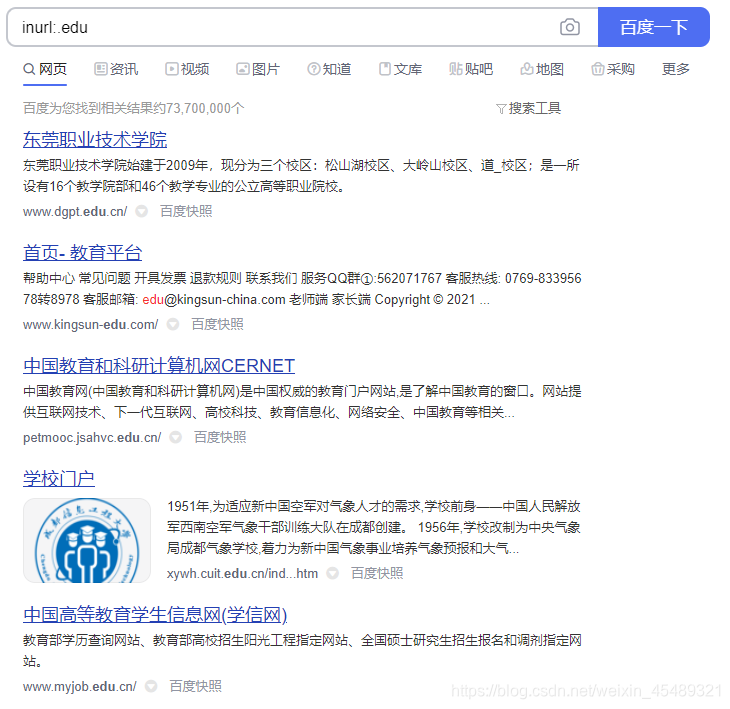Expand dropdown arrow next to www.dgpt.edu.cn/
730x709 pixels.
click(x=142, y=212)
